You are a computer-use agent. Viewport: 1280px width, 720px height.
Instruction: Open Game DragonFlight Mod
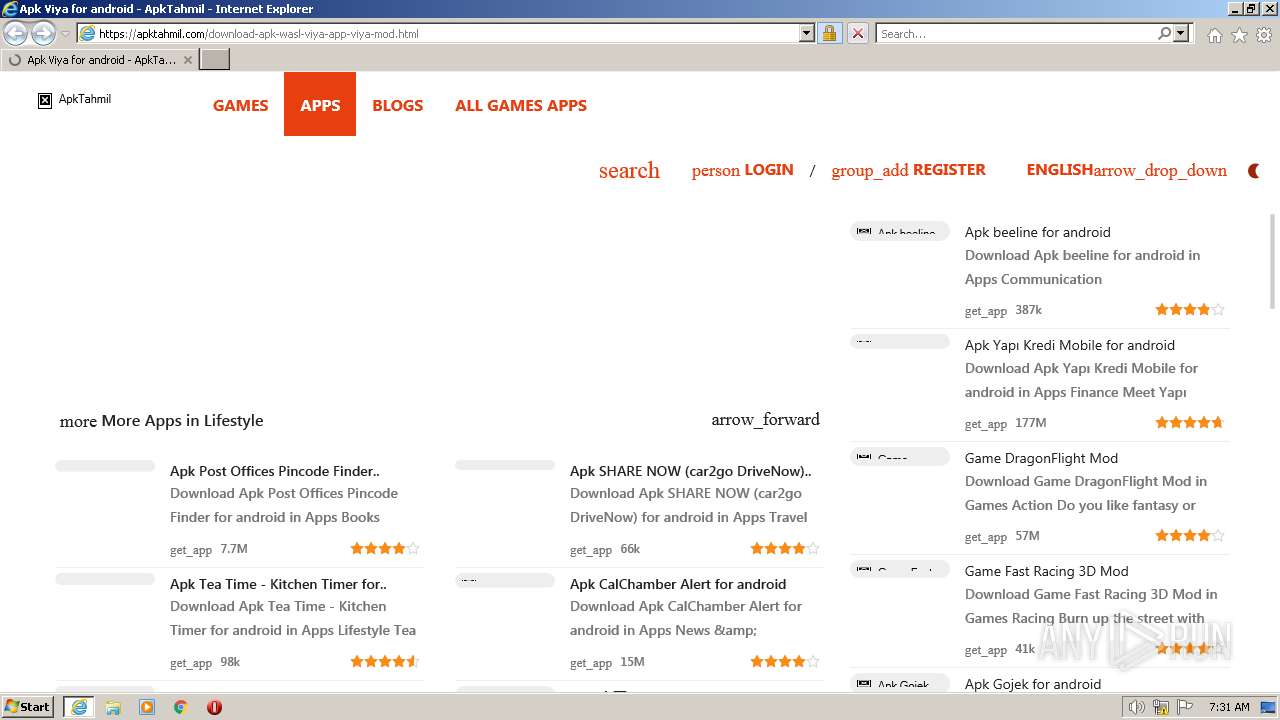[x=1041, y=458]
